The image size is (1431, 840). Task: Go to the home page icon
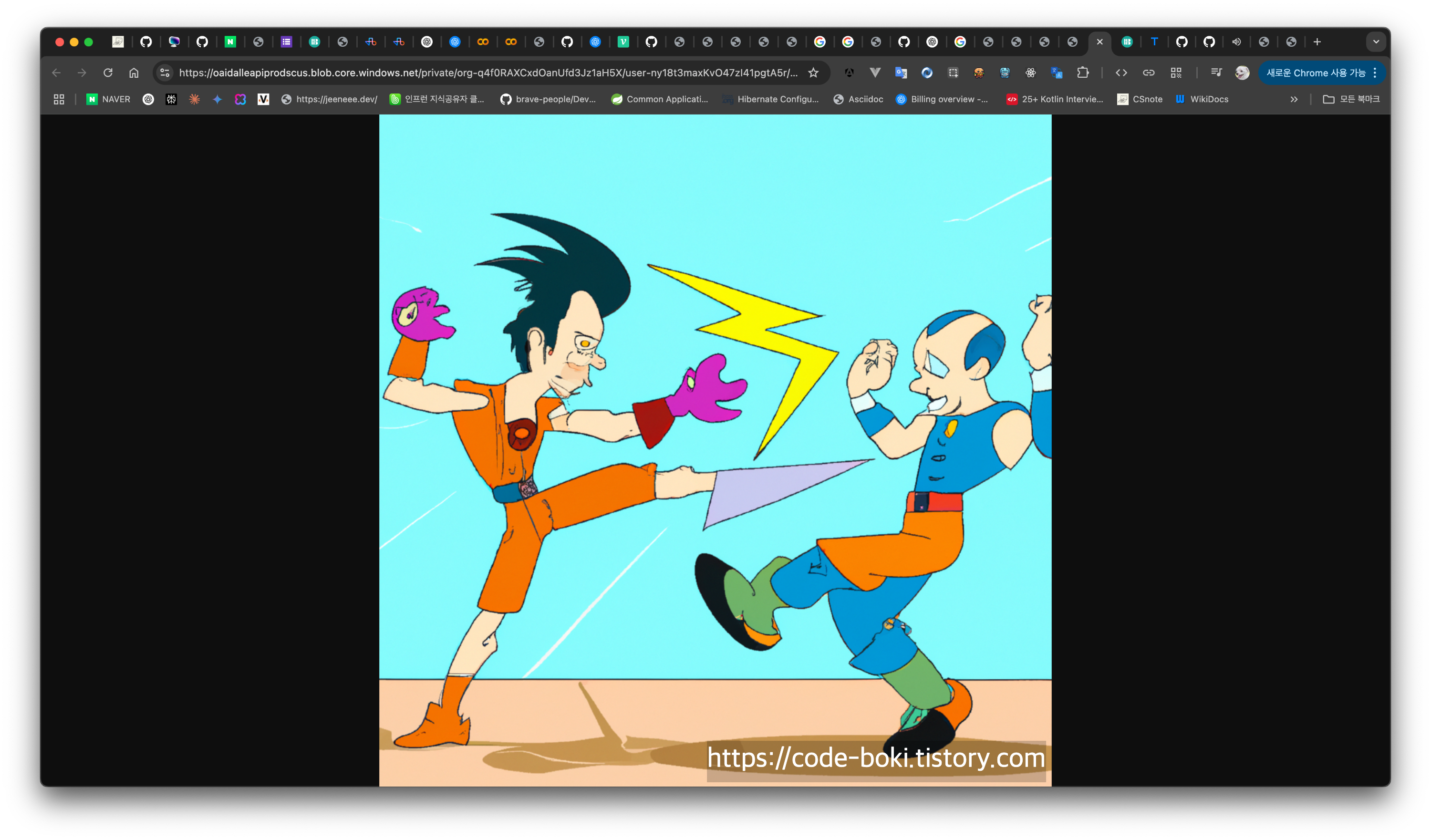[x=134, y=73]
